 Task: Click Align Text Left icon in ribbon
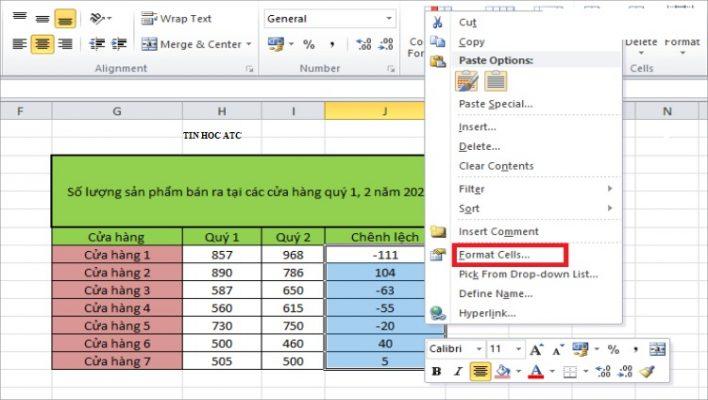(19, 44)
